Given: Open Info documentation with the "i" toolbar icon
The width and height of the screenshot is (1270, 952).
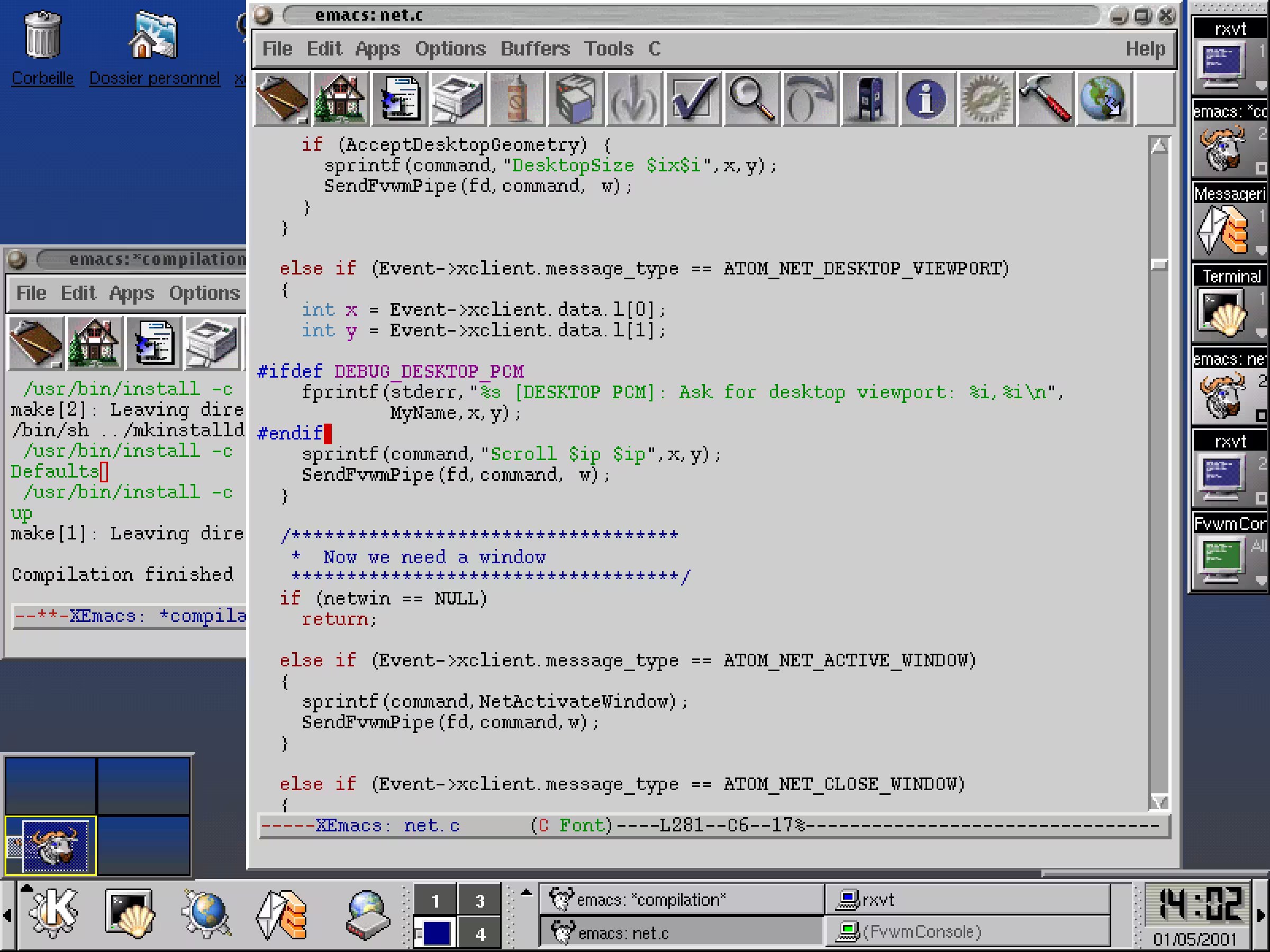Looking at the screenshot, I should click(927, 99).
